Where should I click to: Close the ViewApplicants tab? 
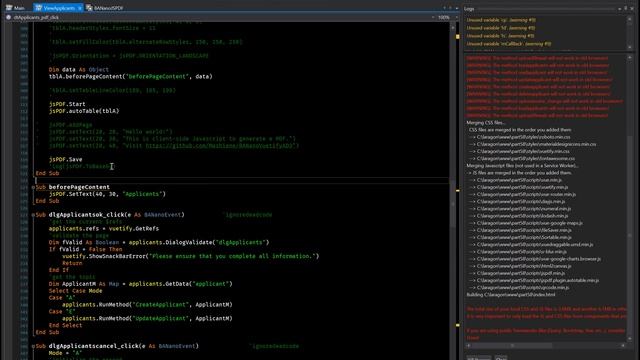[80, 8]
